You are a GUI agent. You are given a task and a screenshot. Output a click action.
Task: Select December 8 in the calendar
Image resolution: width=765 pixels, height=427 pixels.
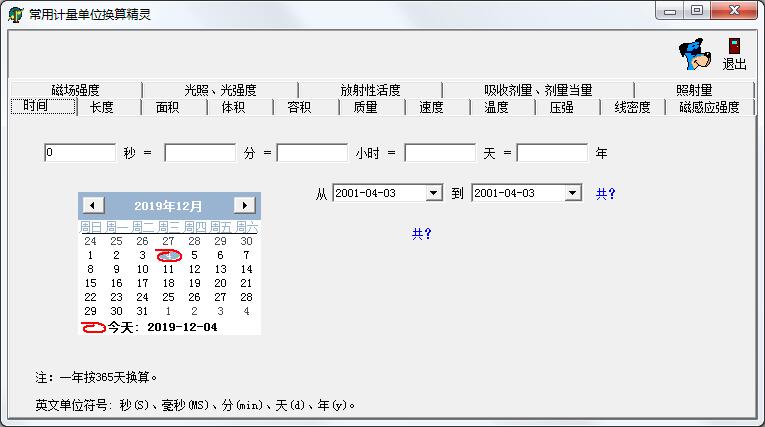point(90,269)
